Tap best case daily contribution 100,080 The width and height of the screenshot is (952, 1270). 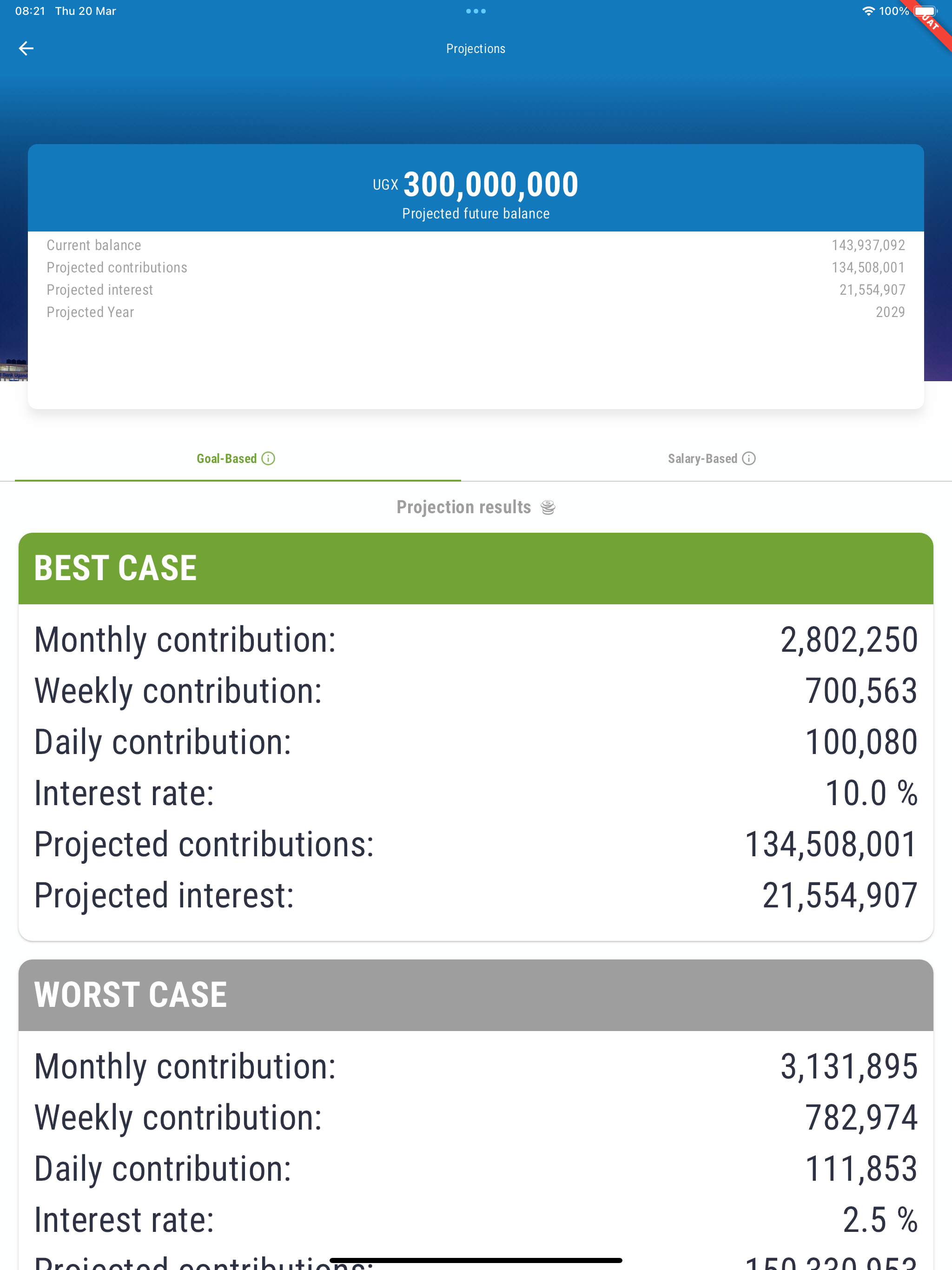coord(861,742)
